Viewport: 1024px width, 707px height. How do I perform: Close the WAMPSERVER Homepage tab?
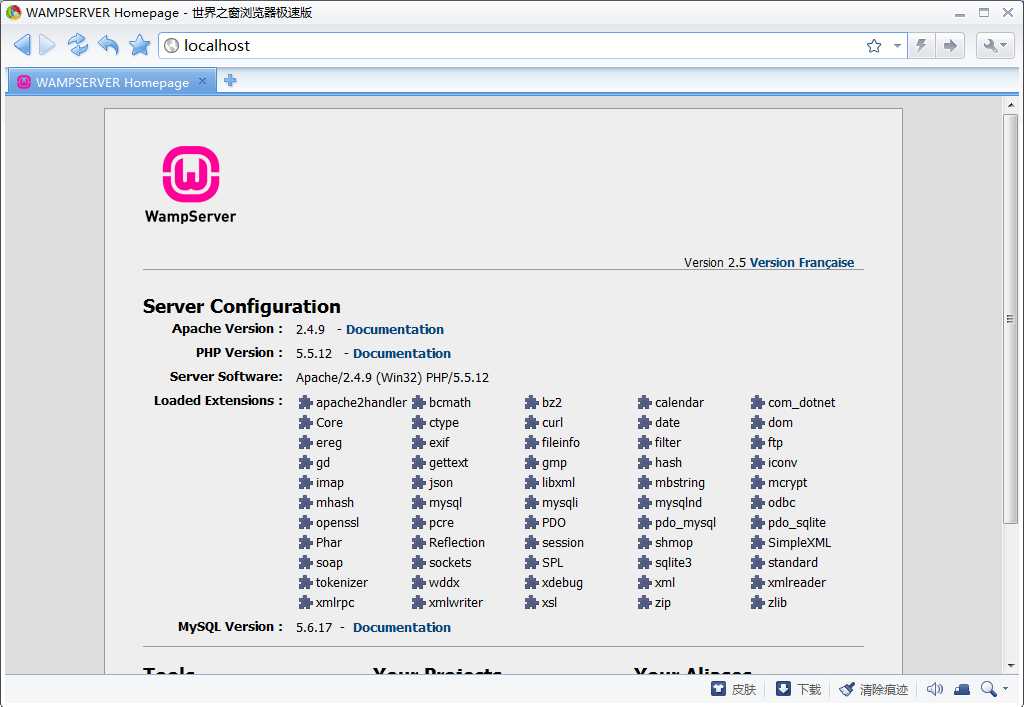pyautogui.click(x=202, y=81)
